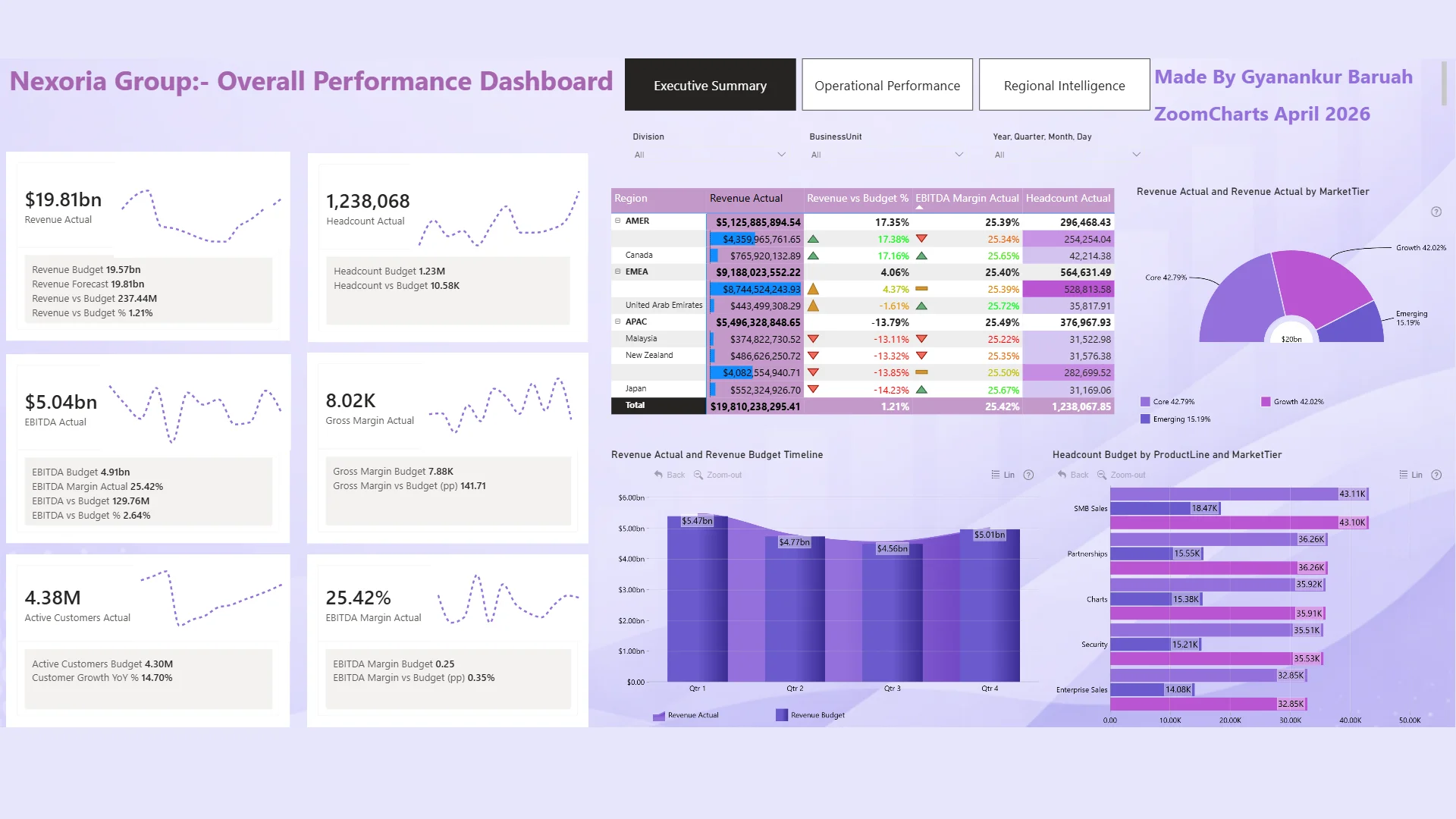
Task: Open the BusinessUnit filter dropdown
Action: coord(959,155)
